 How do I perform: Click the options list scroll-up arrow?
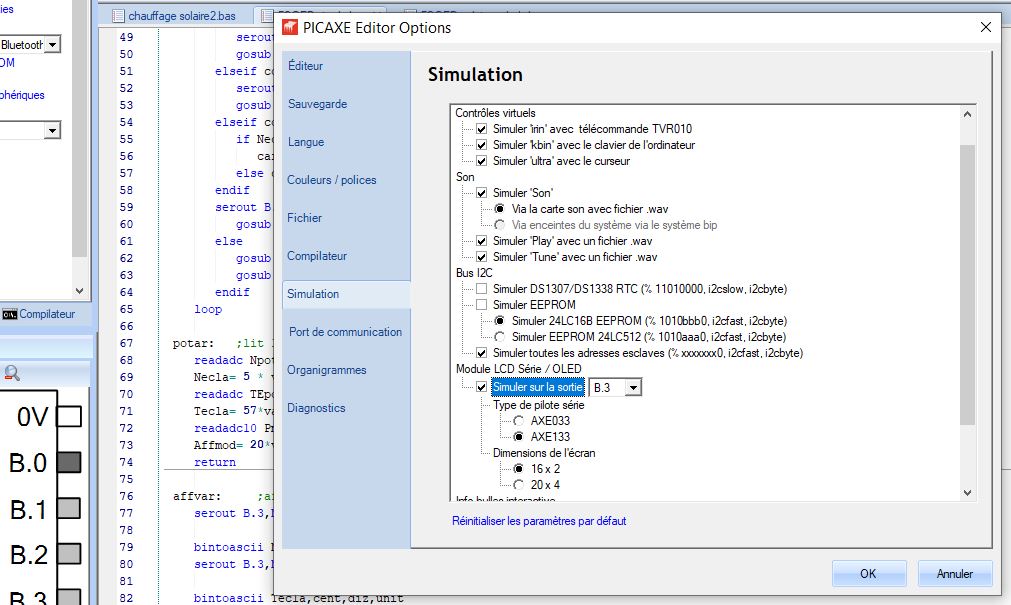[x=967, y=114]
